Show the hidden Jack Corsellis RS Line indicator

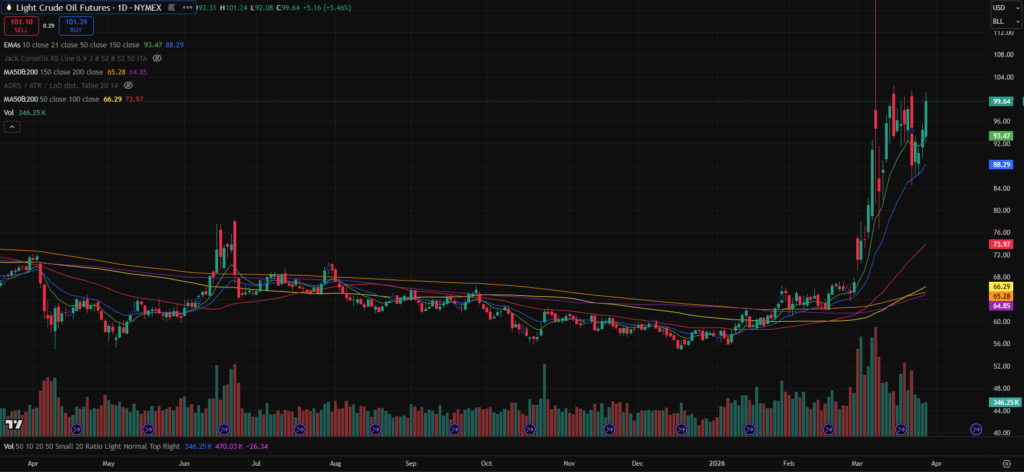point(157,58)
